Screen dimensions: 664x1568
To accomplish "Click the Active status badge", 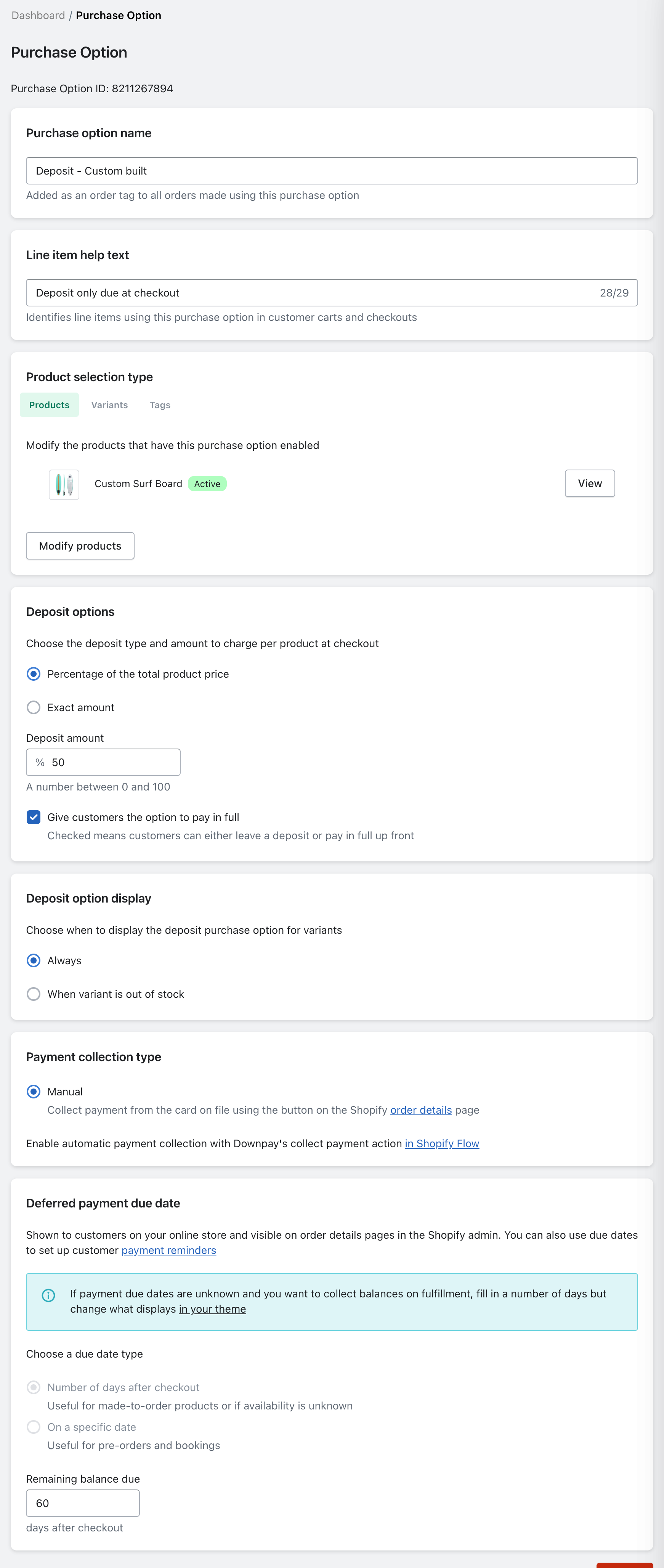I will pos(207,484).
